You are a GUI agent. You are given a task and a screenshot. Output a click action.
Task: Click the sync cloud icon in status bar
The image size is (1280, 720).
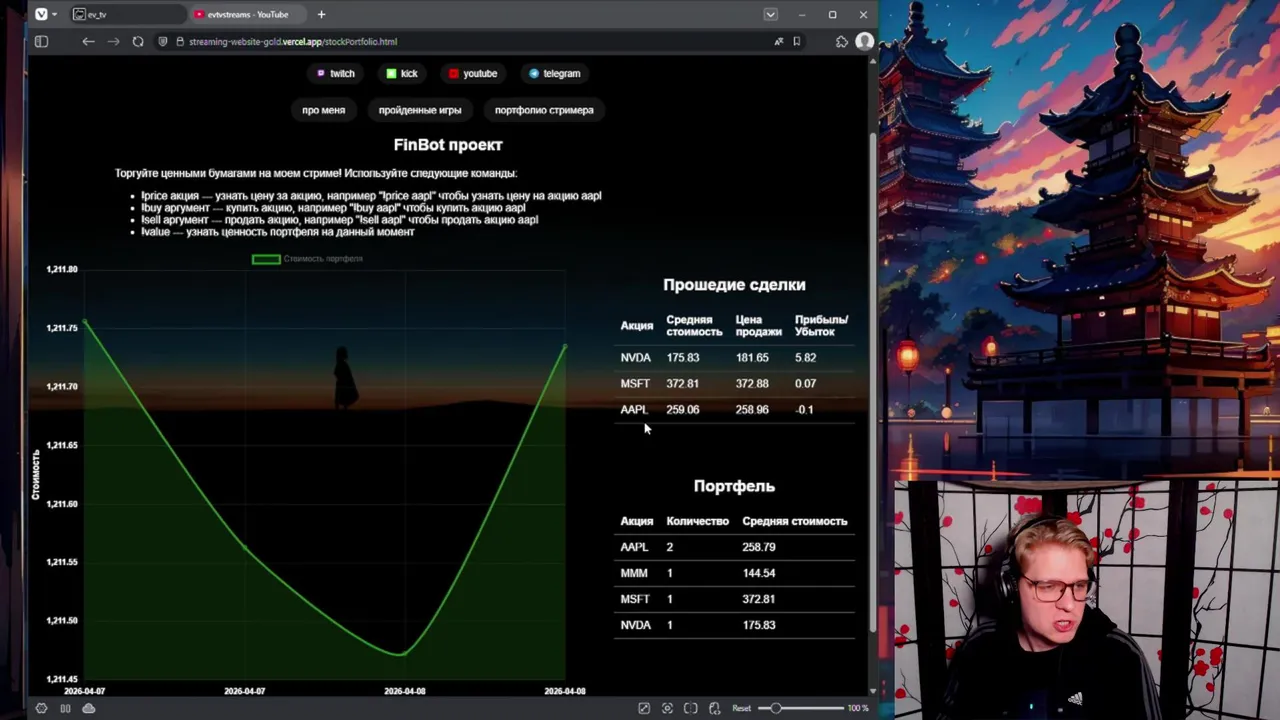[88, 708]
